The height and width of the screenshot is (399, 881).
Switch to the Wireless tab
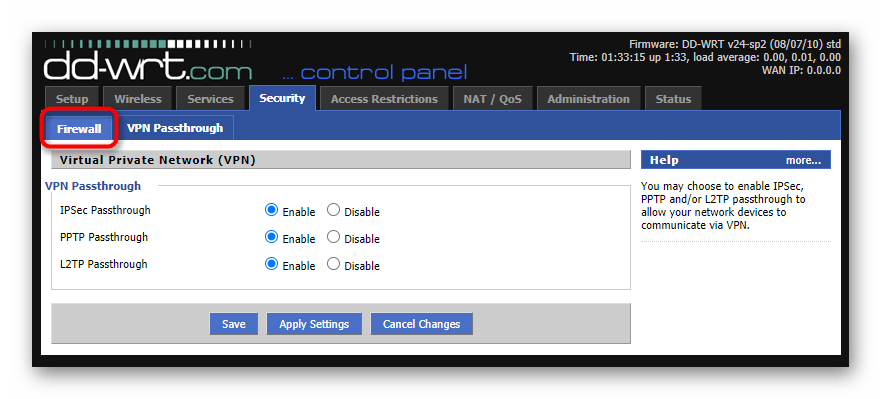click(x=138, y=99)
